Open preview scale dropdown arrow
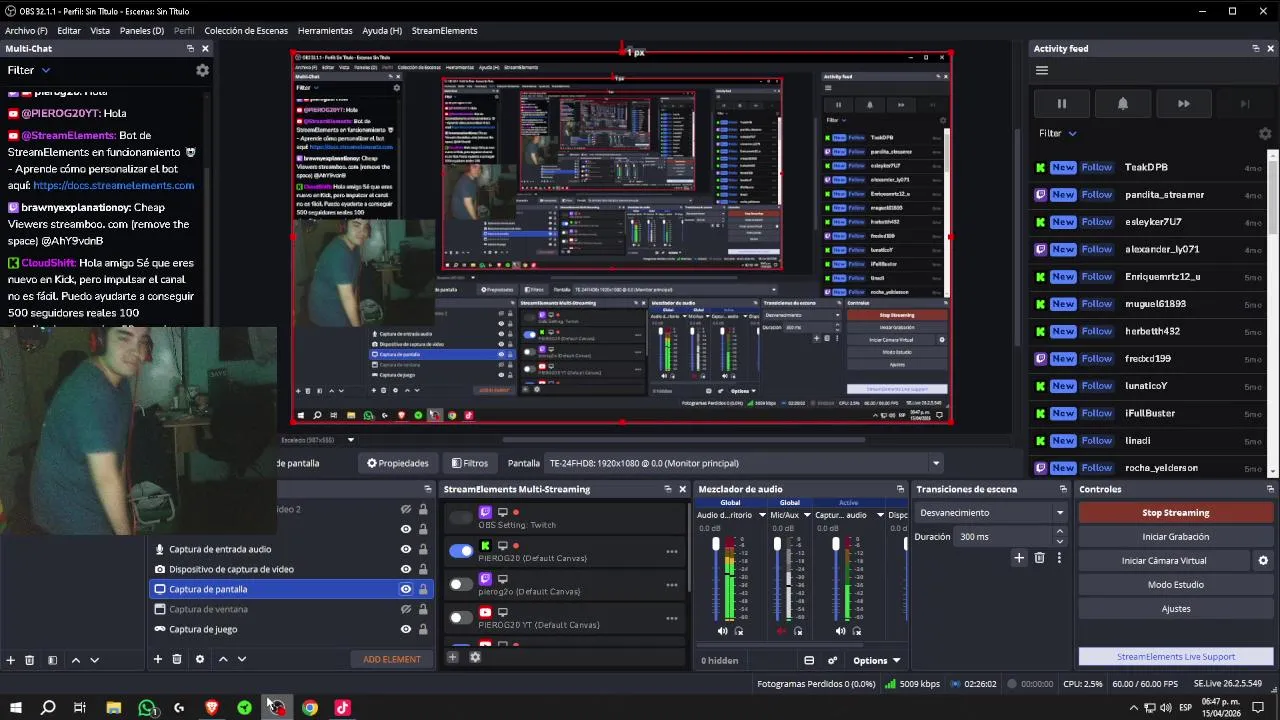Image resolution: width=1280 pixels, height=720 pixels. tap(350, 440)
